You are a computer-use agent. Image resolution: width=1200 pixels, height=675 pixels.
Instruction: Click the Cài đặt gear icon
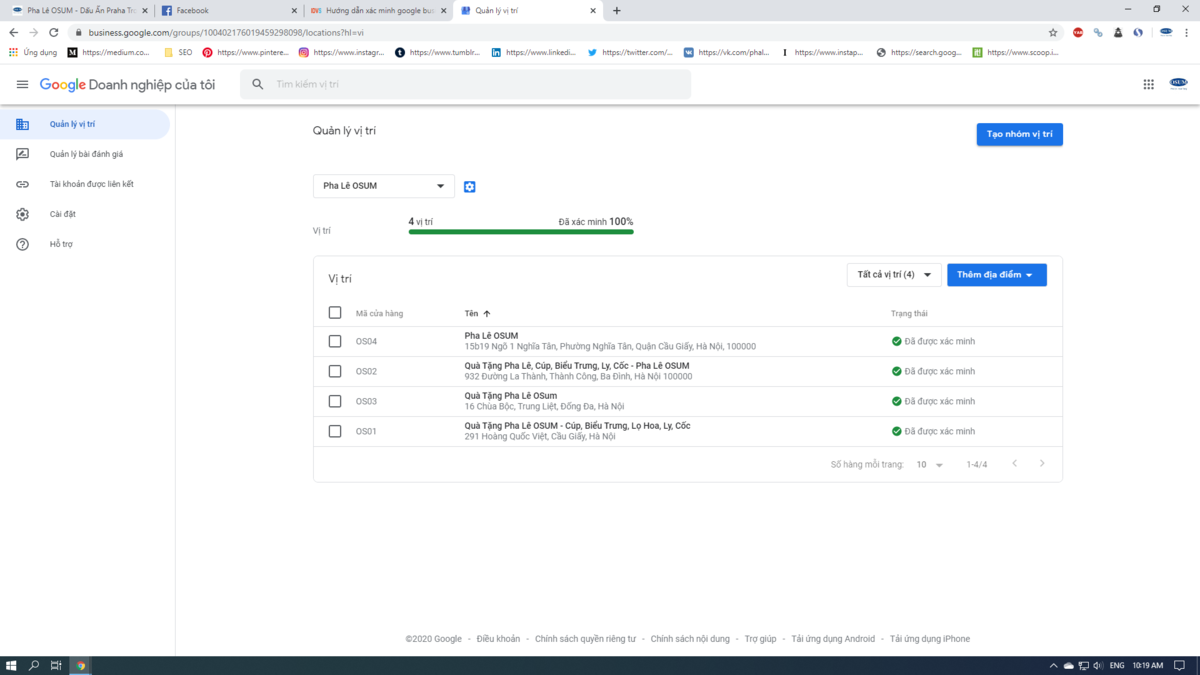point(22,215)
